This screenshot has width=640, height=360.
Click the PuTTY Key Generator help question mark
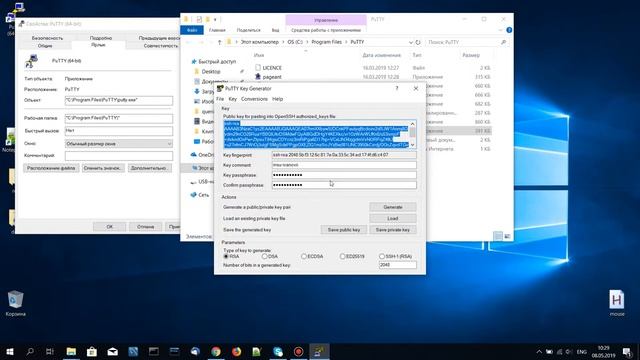click(397, 88)
